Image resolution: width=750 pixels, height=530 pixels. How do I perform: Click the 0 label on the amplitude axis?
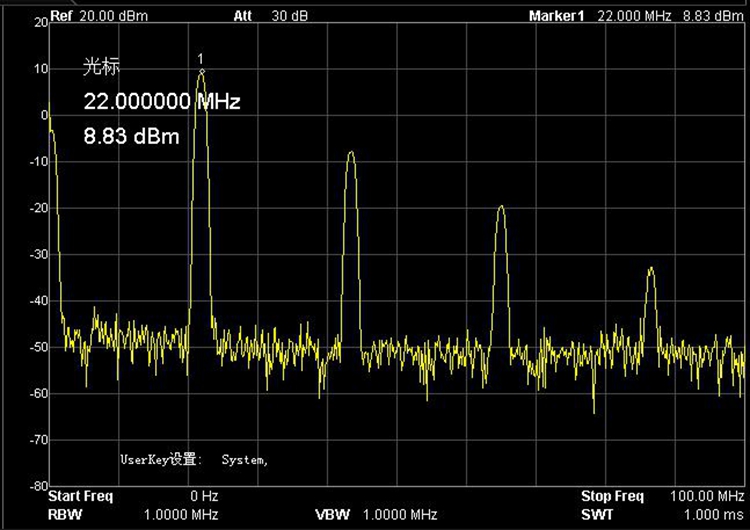pyautogui.click(x=43, y=115)
